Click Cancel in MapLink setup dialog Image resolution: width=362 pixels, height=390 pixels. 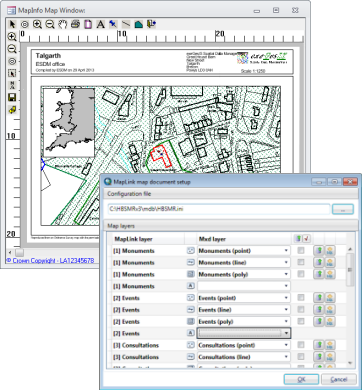[338, 379]
